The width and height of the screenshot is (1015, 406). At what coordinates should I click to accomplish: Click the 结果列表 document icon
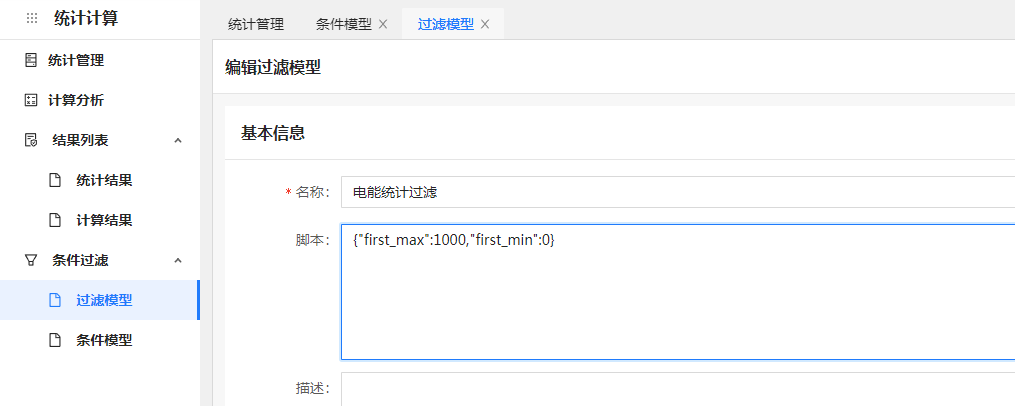(x=30, y=140)
